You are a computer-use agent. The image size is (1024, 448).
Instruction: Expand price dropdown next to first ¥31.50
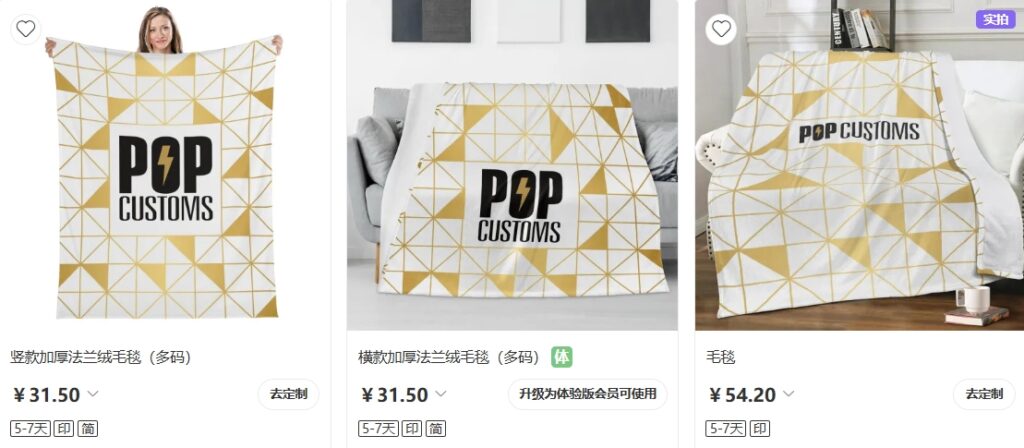coord(93,394)
